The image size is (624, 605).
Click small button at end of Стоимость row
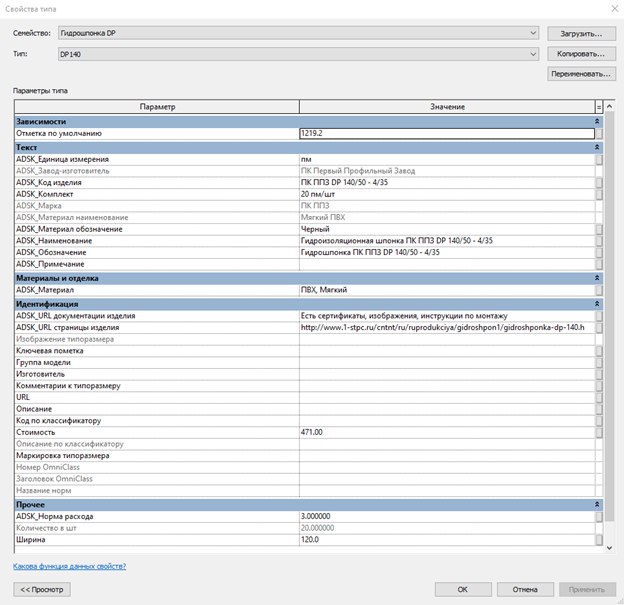[599, 432]
